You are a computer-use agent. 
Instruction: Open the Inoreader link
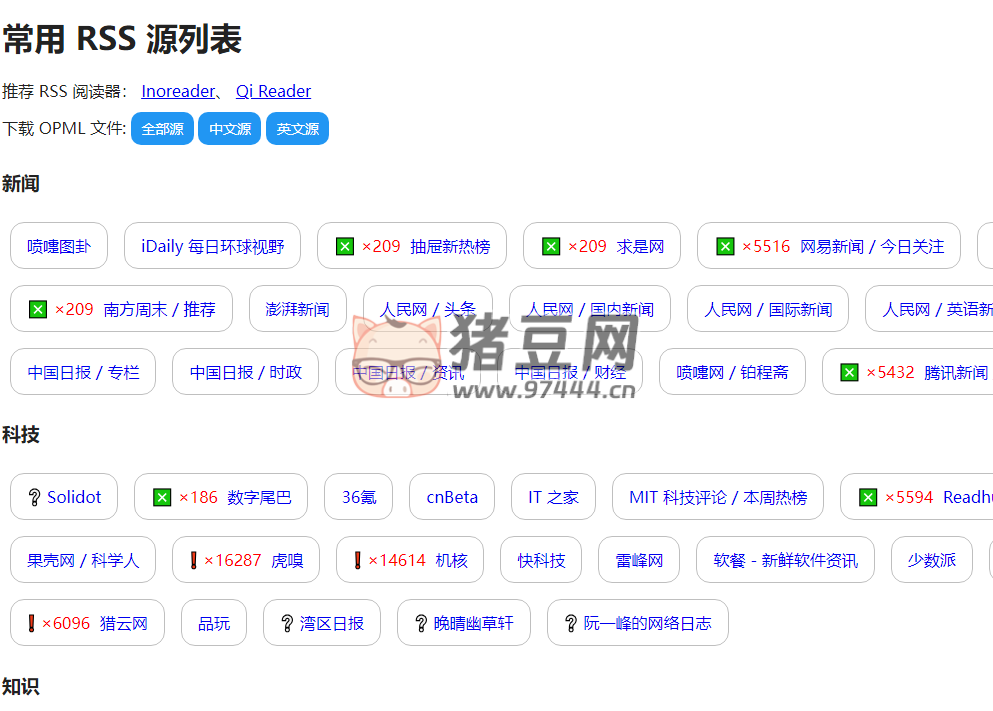click(x=178, y=90)
